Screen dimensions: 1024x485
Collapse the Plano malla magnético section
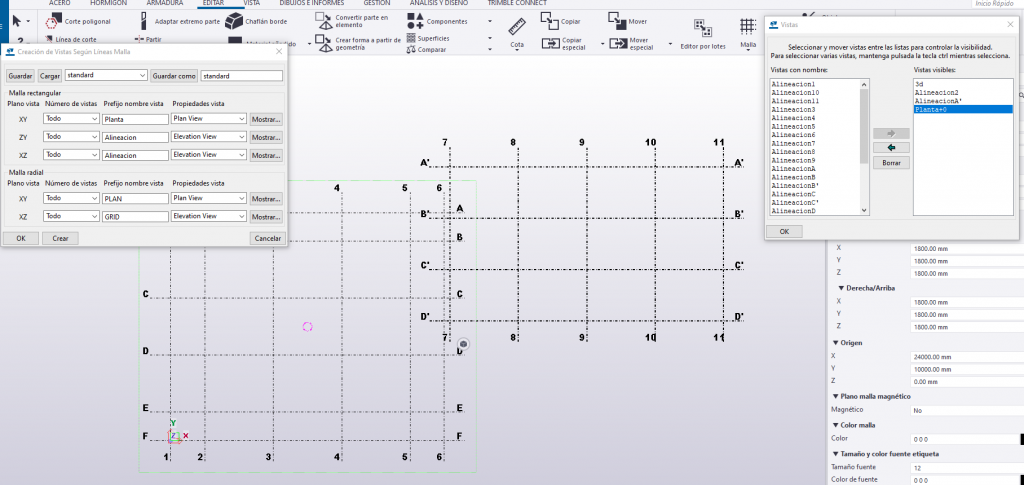point(835,396)
